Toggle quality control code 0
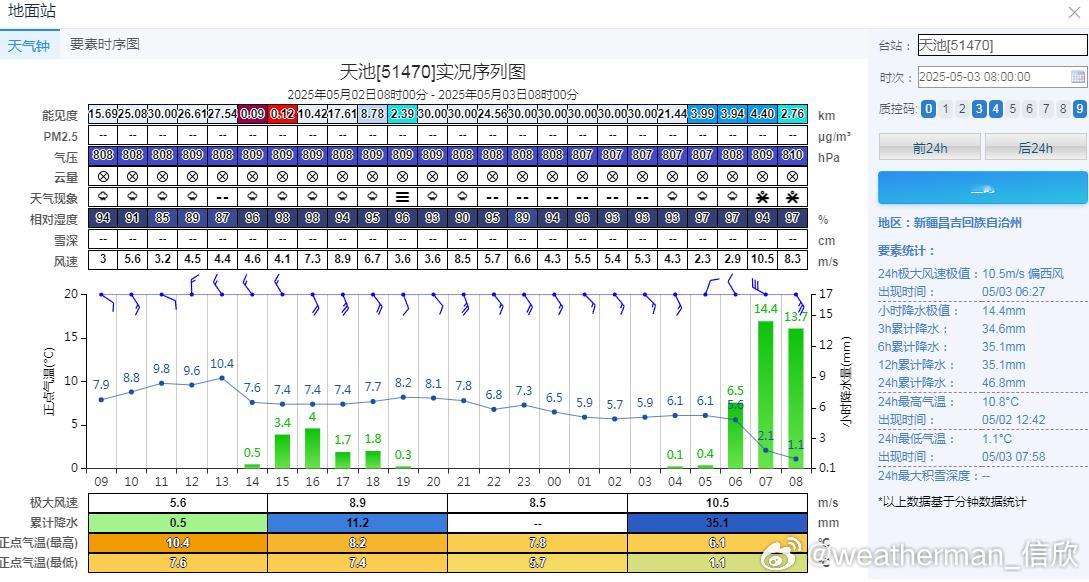The width and height of the screenshot is (1089, 582). click(x=928, y=108)
